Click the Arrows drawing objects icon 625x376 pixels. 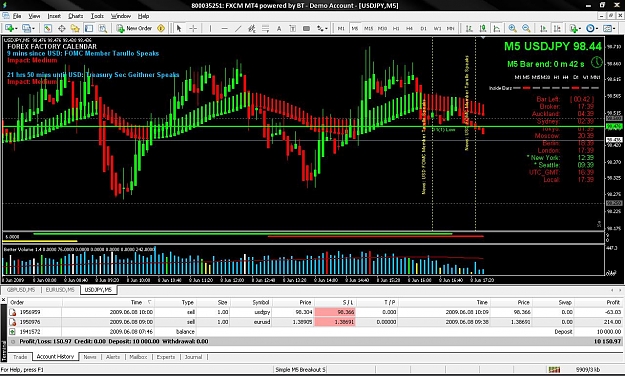pyautogui.click(x=320, y=28)
